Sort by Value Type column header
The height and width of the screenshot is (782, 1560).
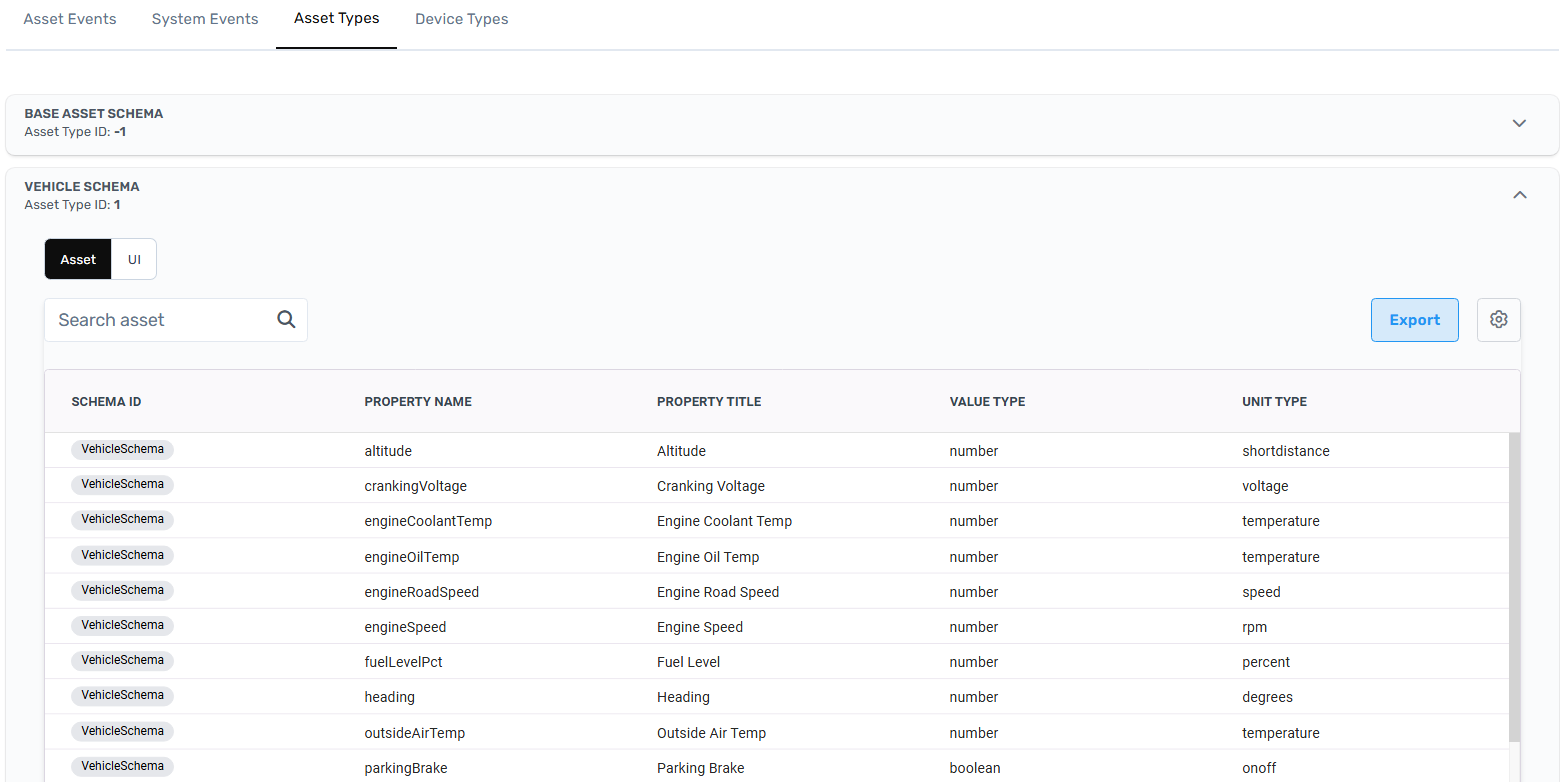coord(987,402)
